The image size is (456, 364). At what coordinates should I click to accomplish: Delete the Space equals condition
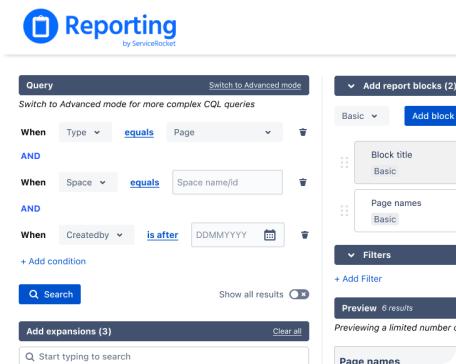(x=303, y=182)
